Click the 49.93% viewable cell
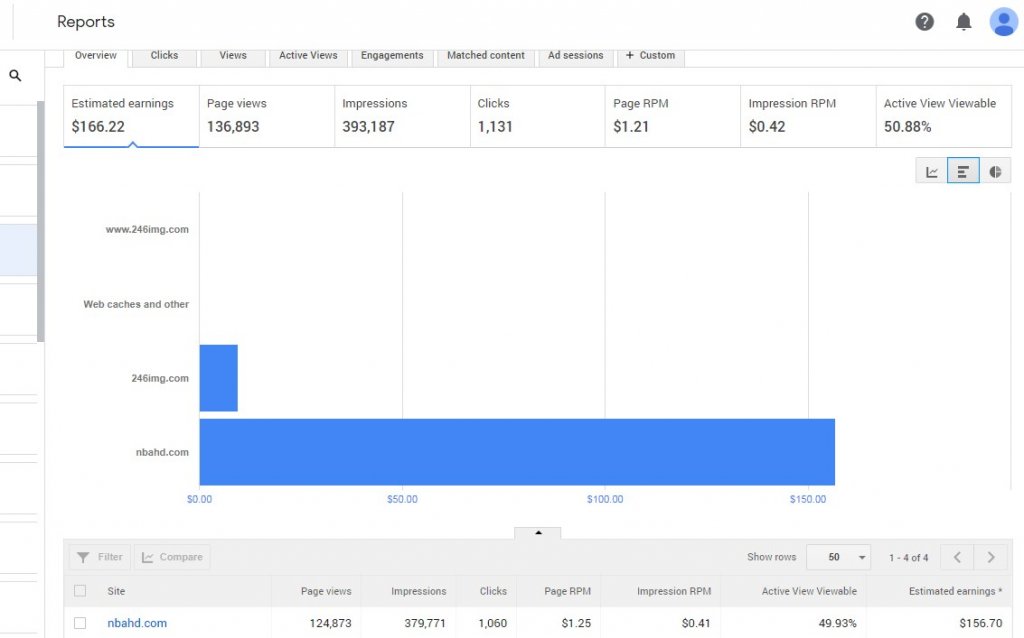 tap(837, 623)
